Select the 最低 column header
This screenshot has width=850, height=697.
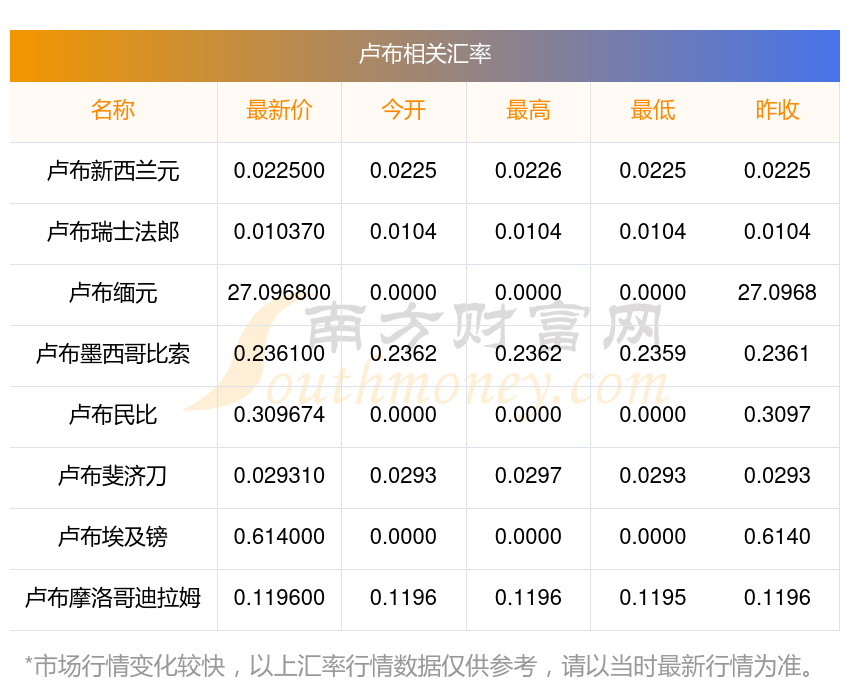[652, 110]
